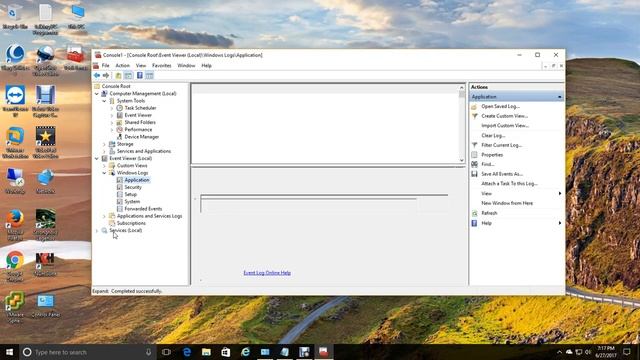Click New Window from Here in Actions
640x360 pixels.
tap(507, 203)
